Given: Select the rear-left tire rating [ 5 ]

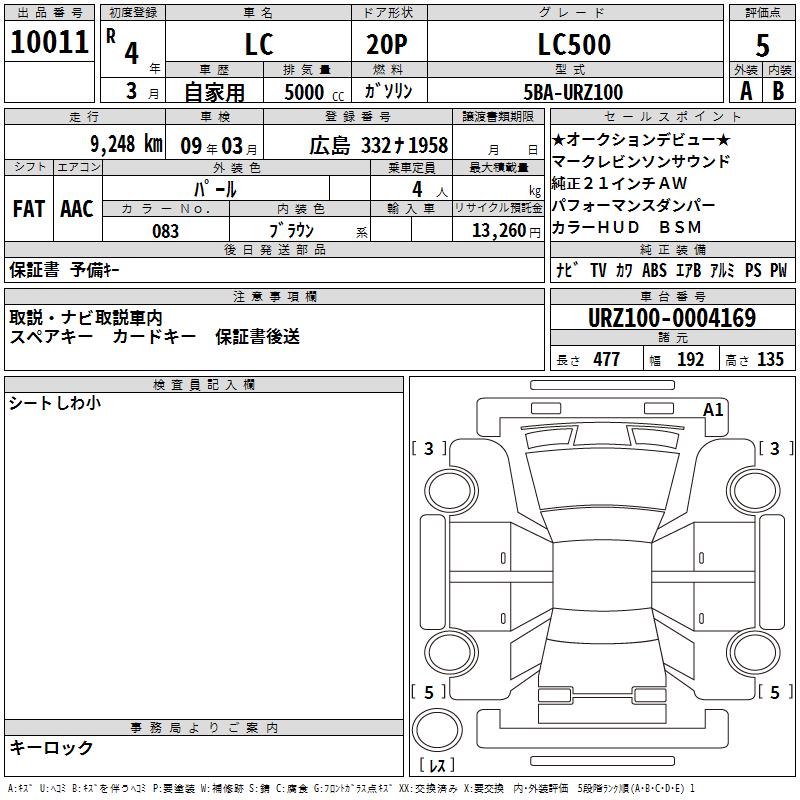Looking at the screenshot, I should [429, 692].
